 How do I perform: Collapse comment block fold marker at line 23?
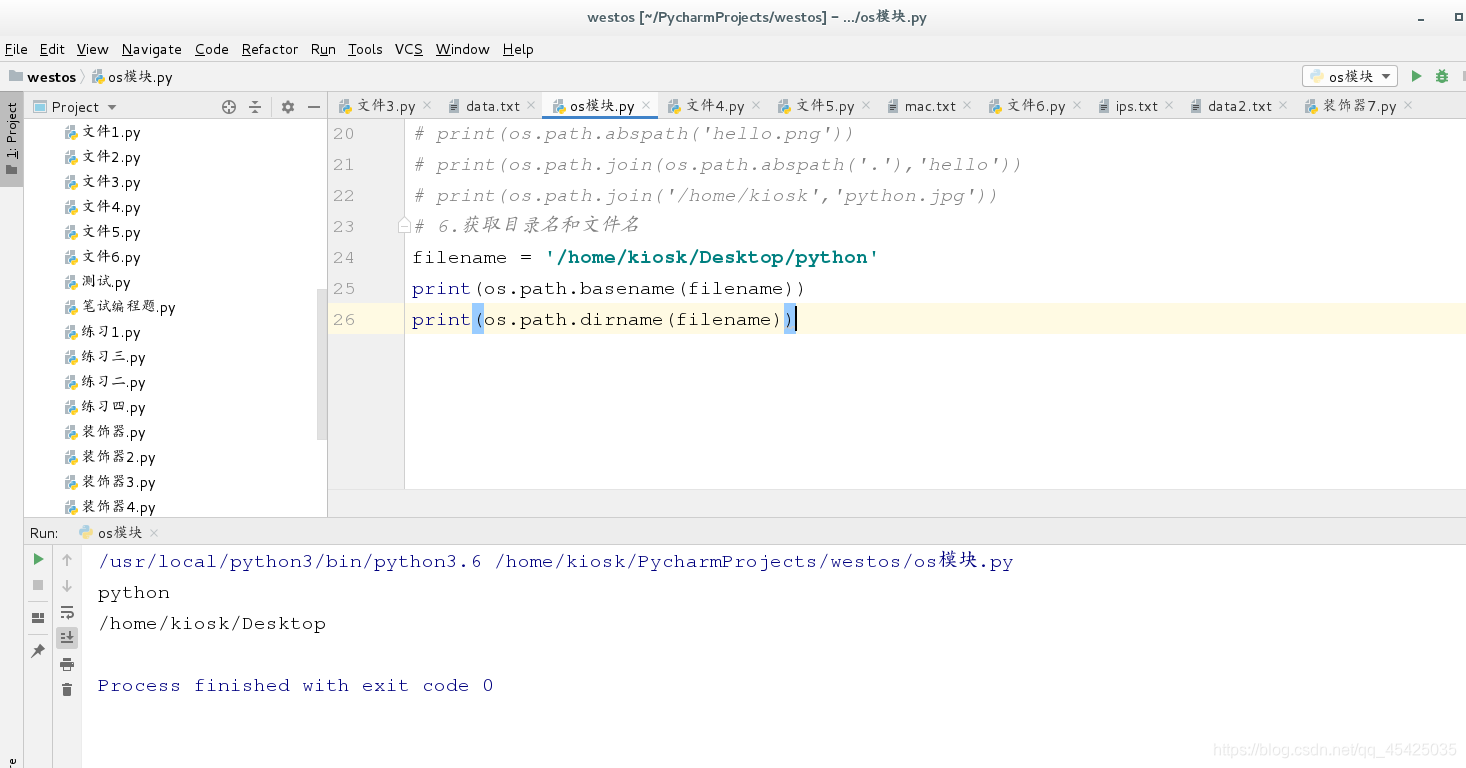[x=404, y=226]
